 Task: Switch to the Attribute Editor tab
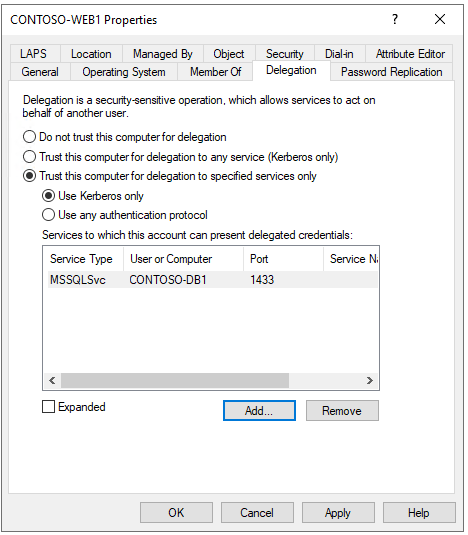click(x=410, y=54)
